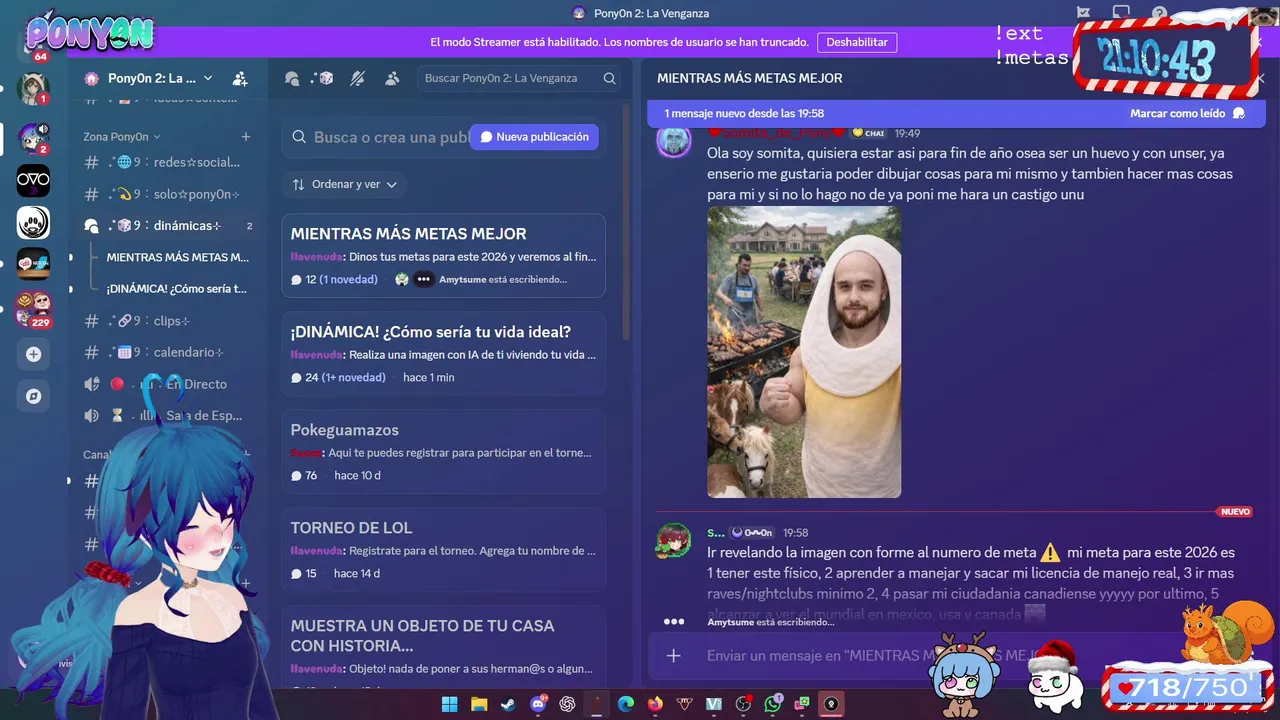
Task: Open the Ordenar y ver dropdown
Action: [x=344, y=184]
